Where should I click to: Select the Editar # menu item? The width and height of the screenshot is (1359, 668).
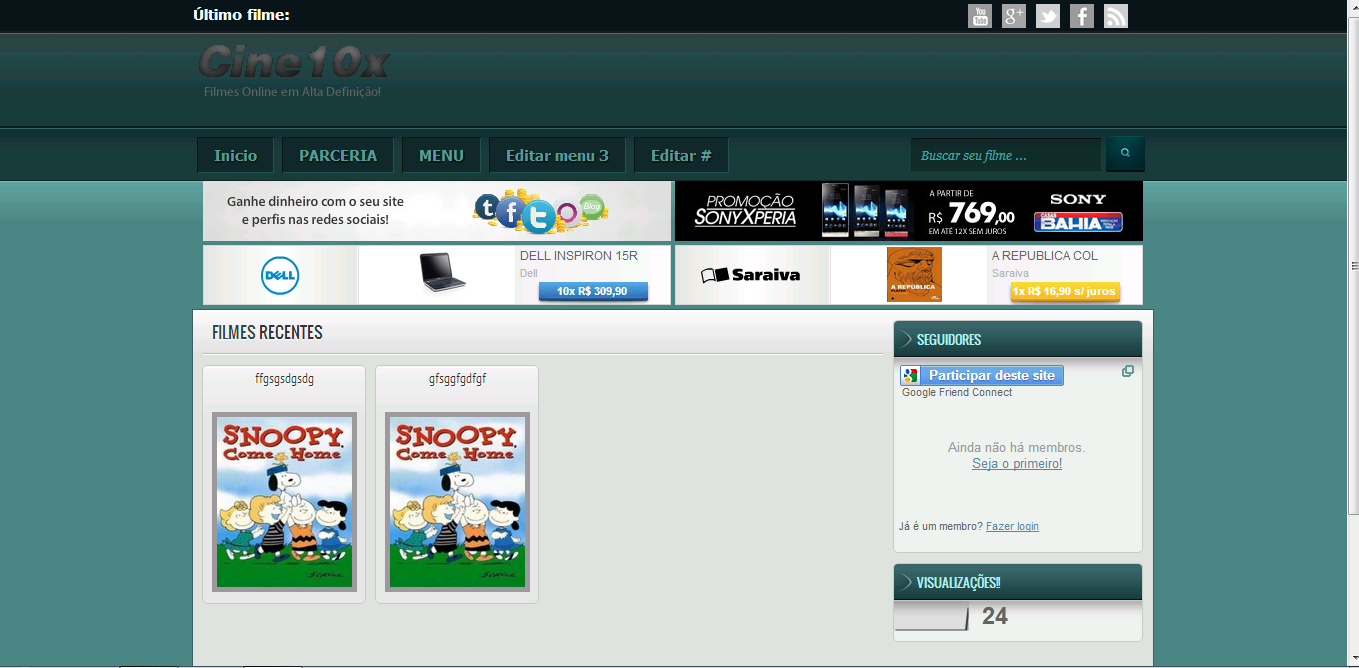pos(681,155)
